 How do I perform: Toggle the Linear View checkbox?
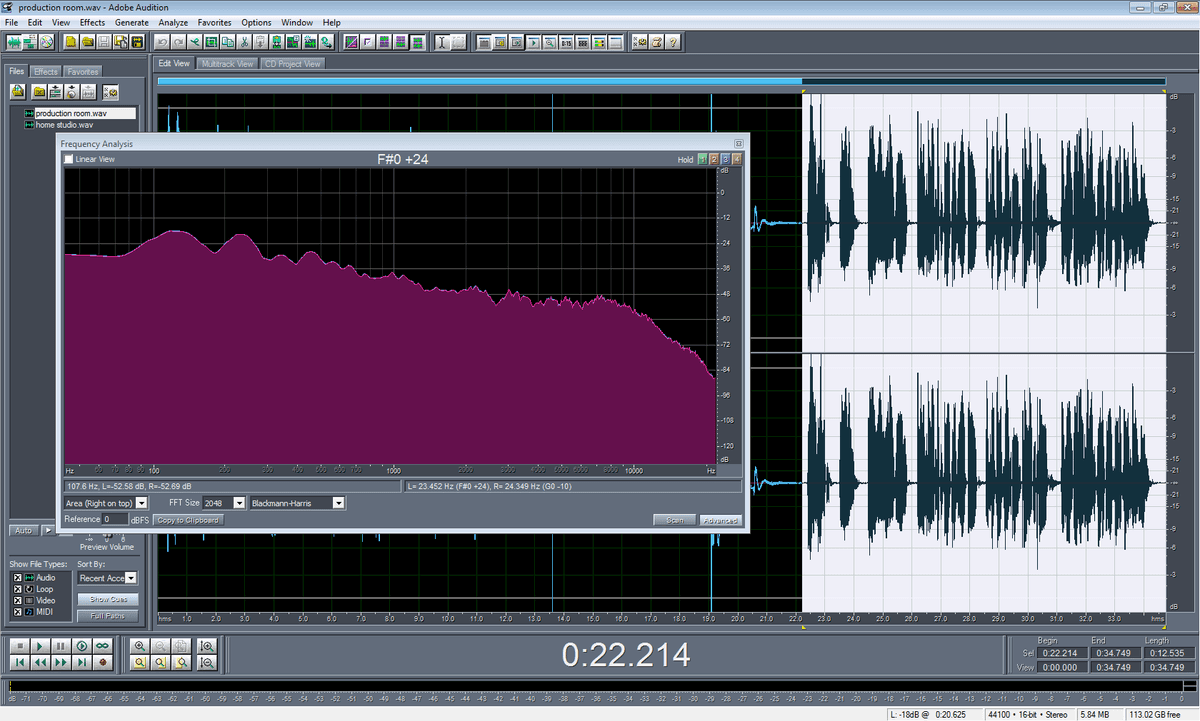(69, 159)
